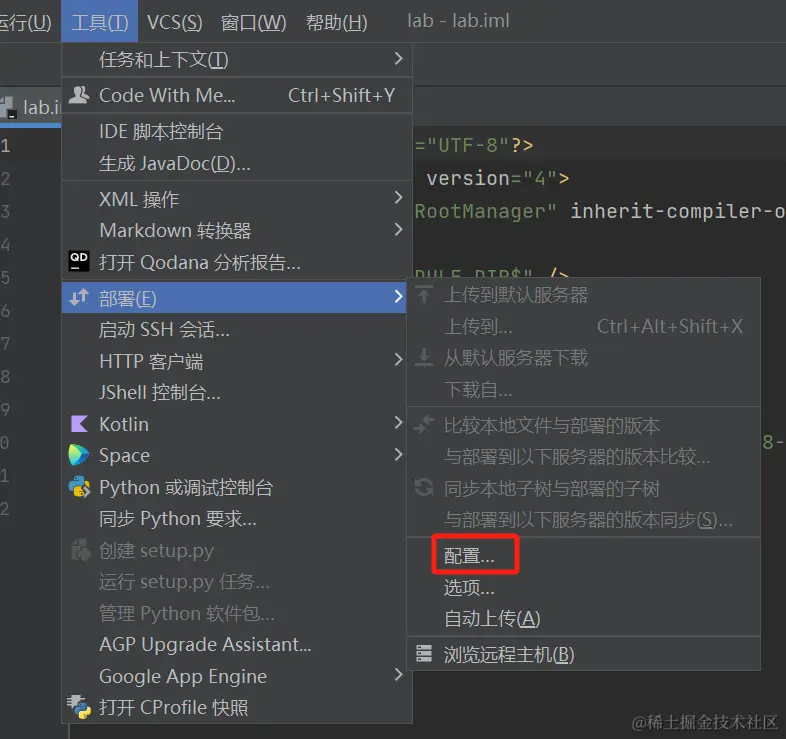Screen dimensions: 786x739
Task: Select the Kotlin menu entry
Action: pos(237,424)
